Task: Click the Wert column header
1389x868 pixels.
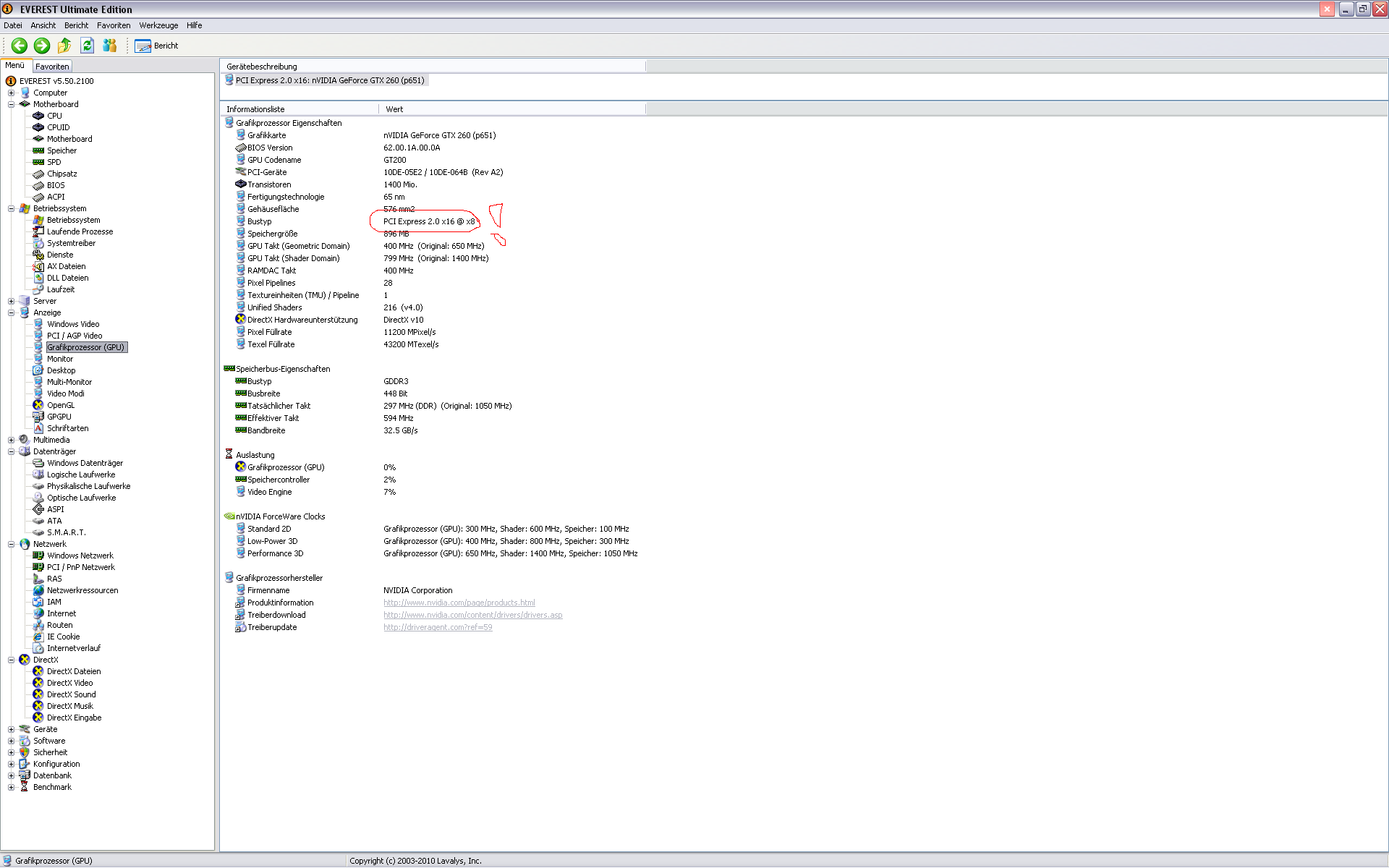Action: tap(394, 109)
